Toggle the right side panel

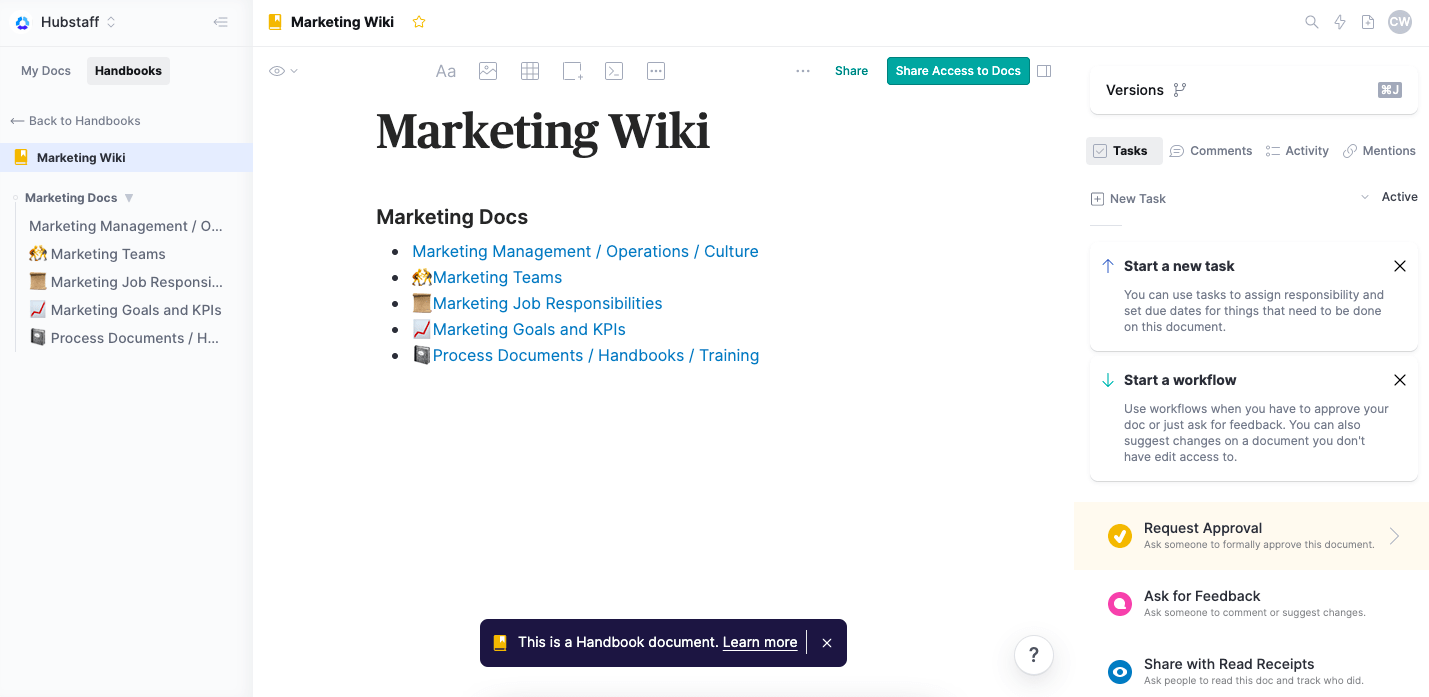click(1044, 71)
